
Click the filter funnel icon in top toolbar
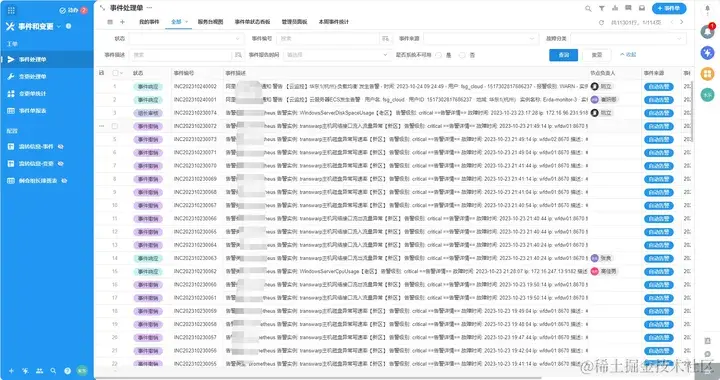tap(602, 9)
